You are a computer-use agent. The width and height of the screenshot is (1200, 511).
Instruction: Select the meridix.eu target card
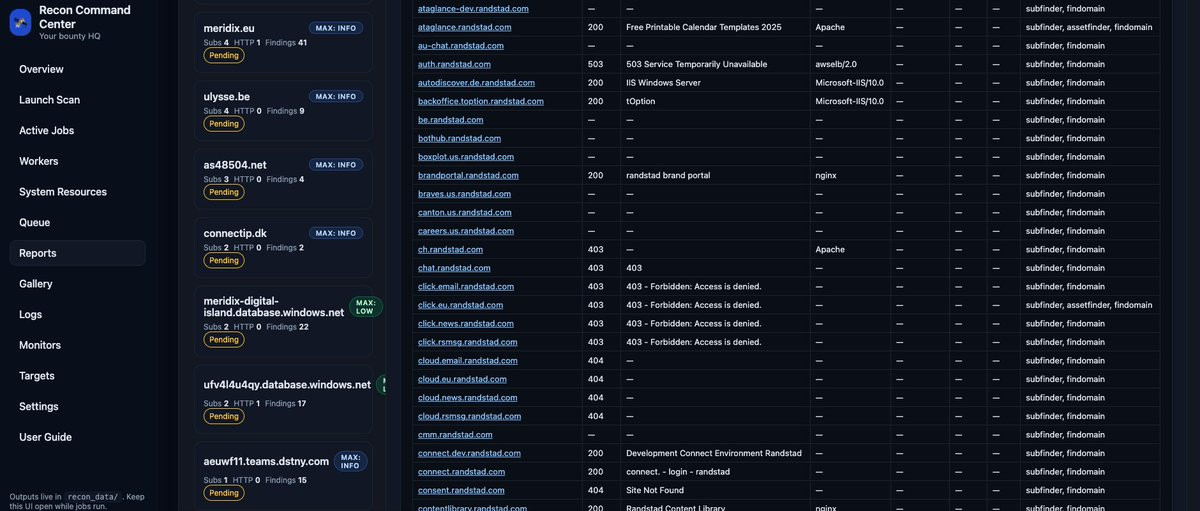(x=283, y=41)
